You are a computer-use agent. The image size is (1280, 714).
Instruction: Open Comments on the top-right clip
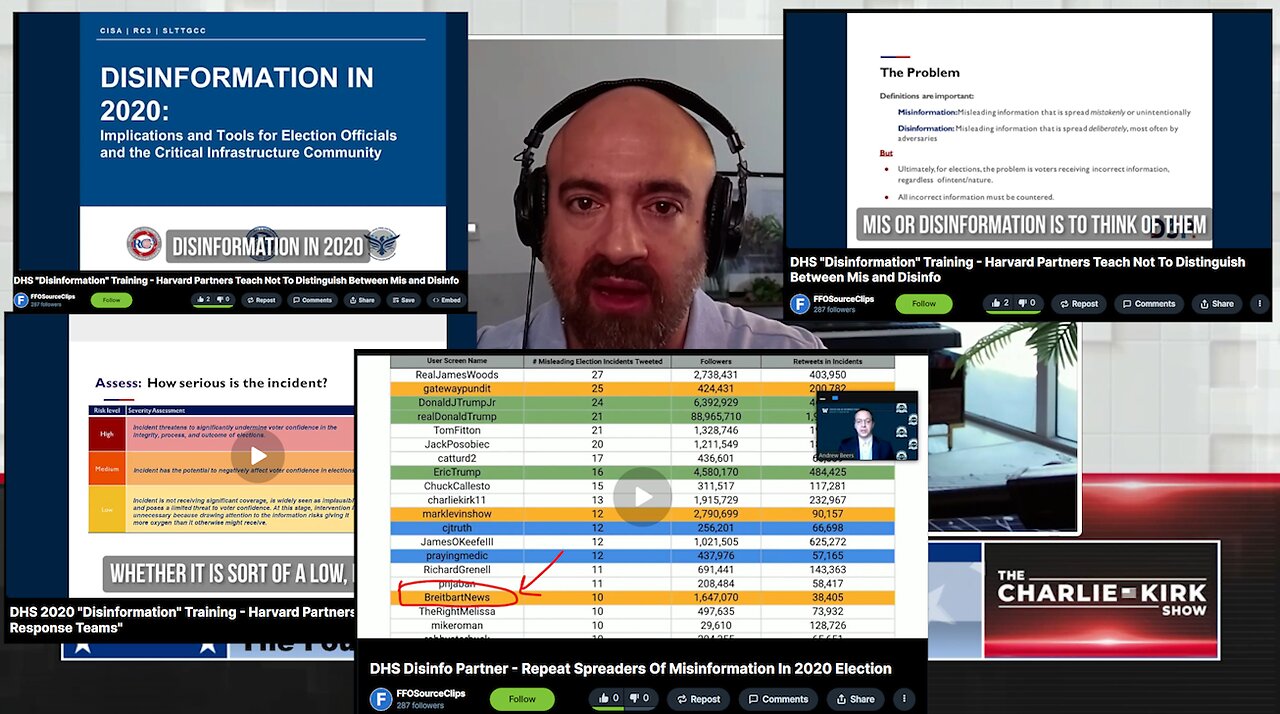tap(1149, 303)
